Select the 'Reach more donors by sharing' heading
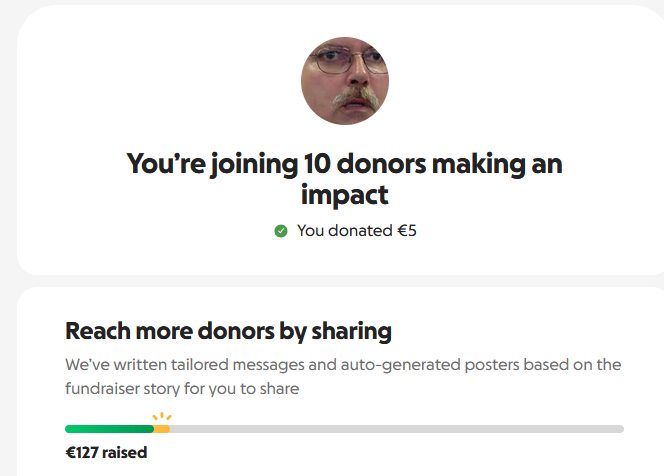 (228, 331)
